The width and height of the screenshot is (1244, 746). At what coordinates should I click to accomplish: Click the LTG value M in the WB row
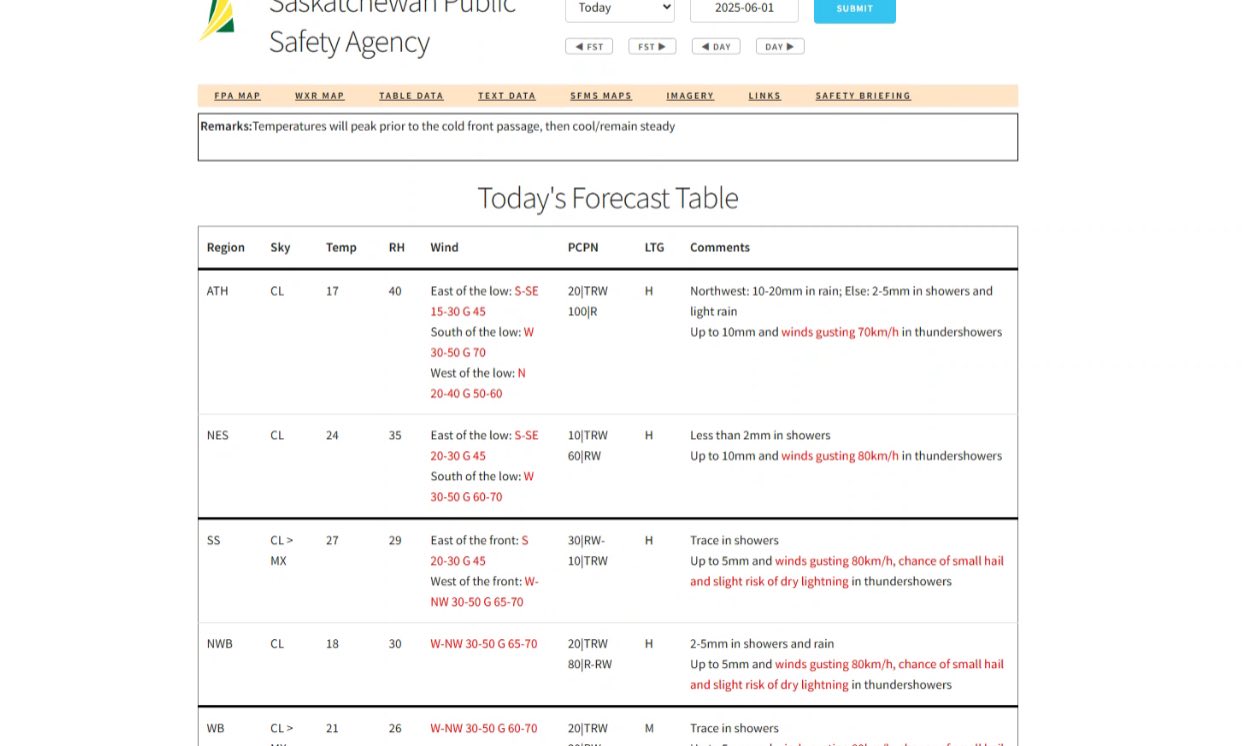(x=649, y=729)
